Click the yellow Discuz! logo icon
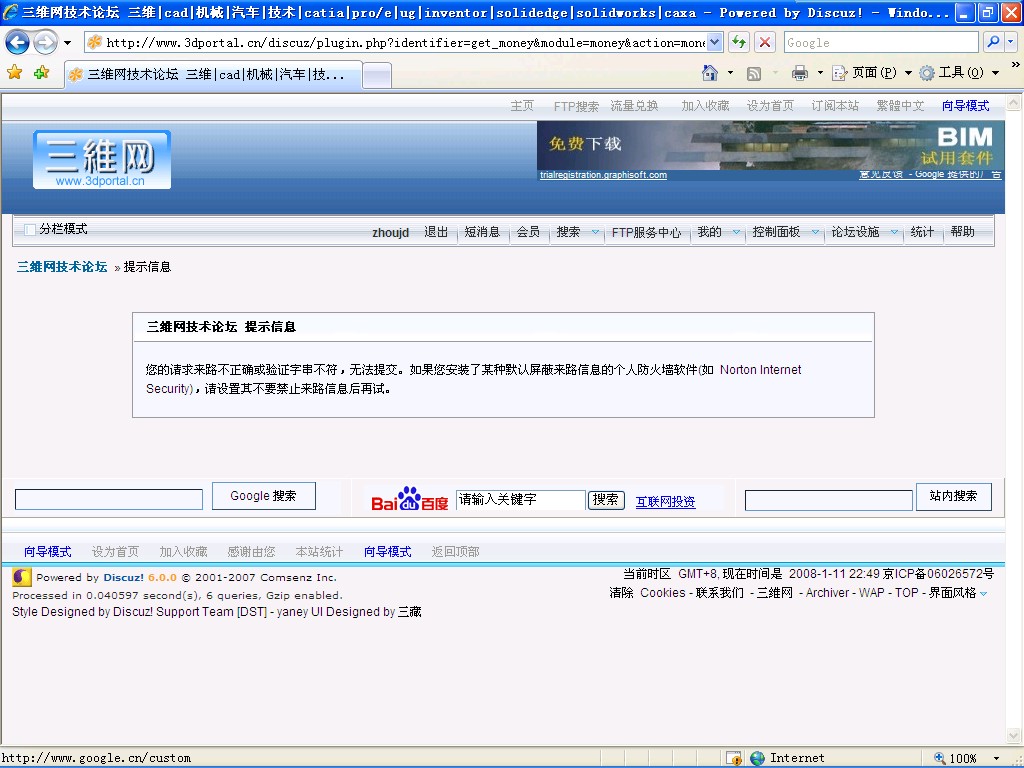The width and height of the screenshot is (1024, 768). point(21,577)
